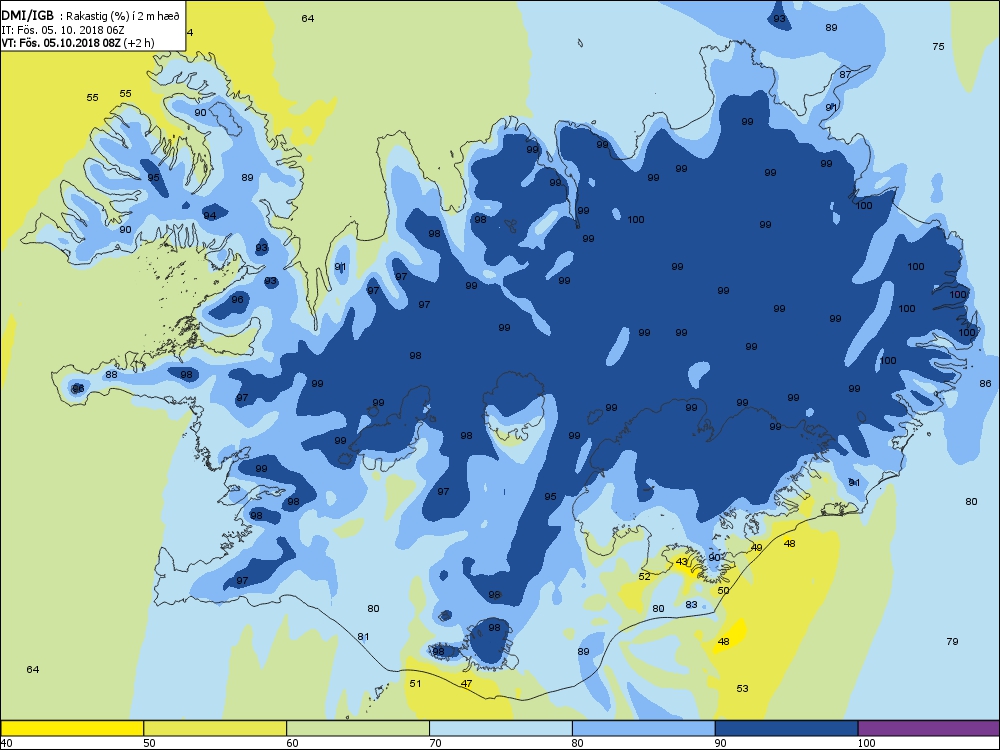Click the humidity value '87' on the map

[x=845, y=75]
